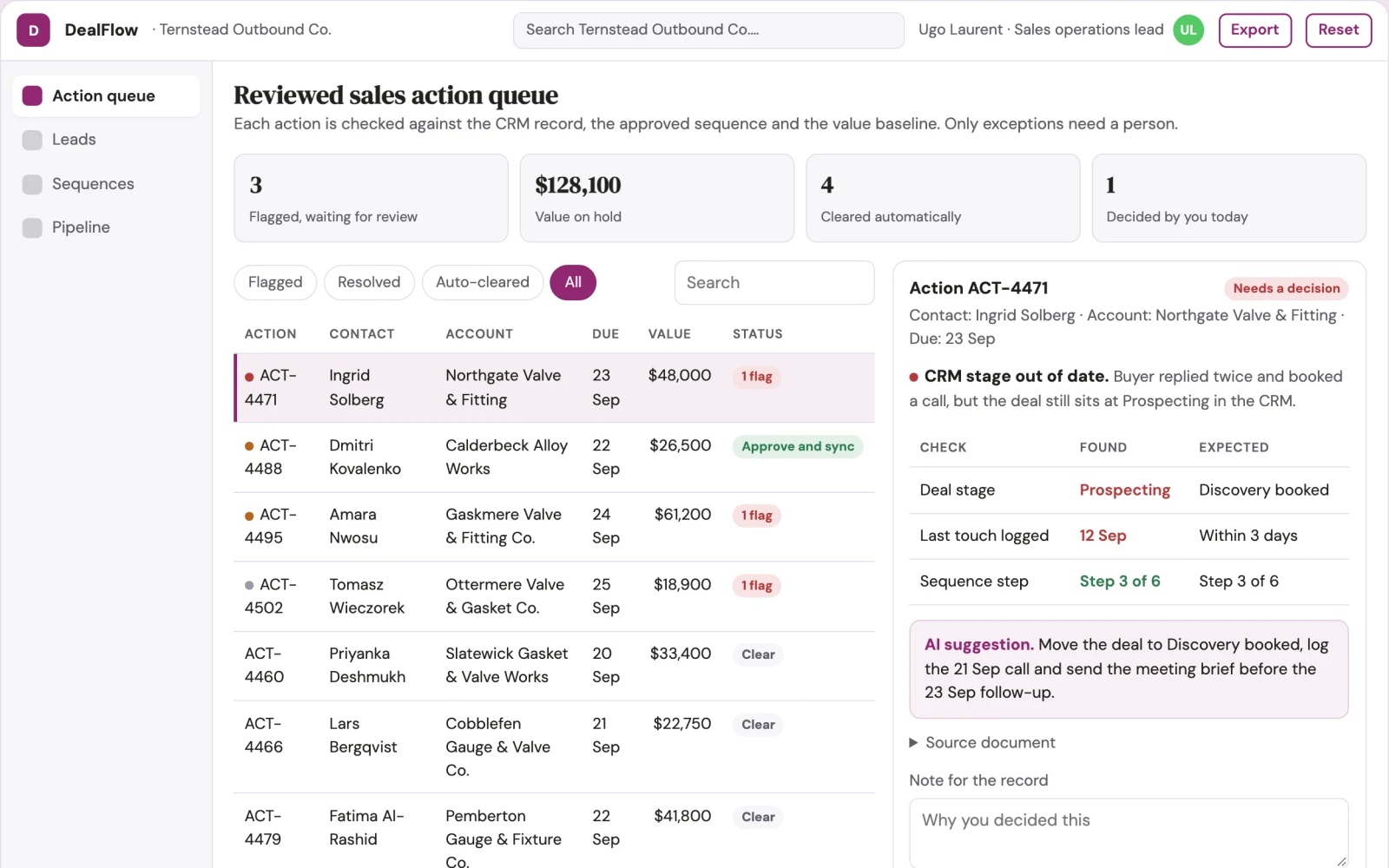Click the 1 flag badge for ACT-4502
Viewport: 1389px width, 868px height.
pyautogui.click(x=756, y=586)
